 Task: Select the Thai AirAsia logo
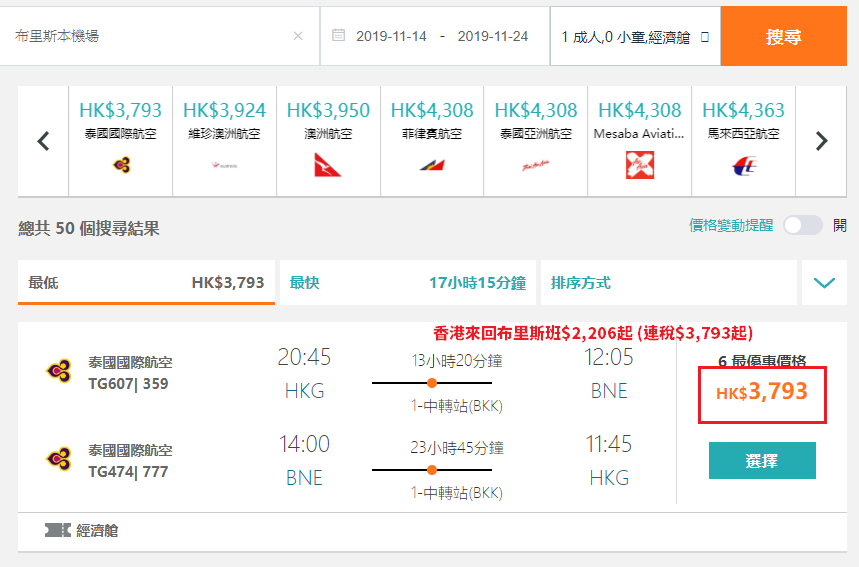[536, 165]
